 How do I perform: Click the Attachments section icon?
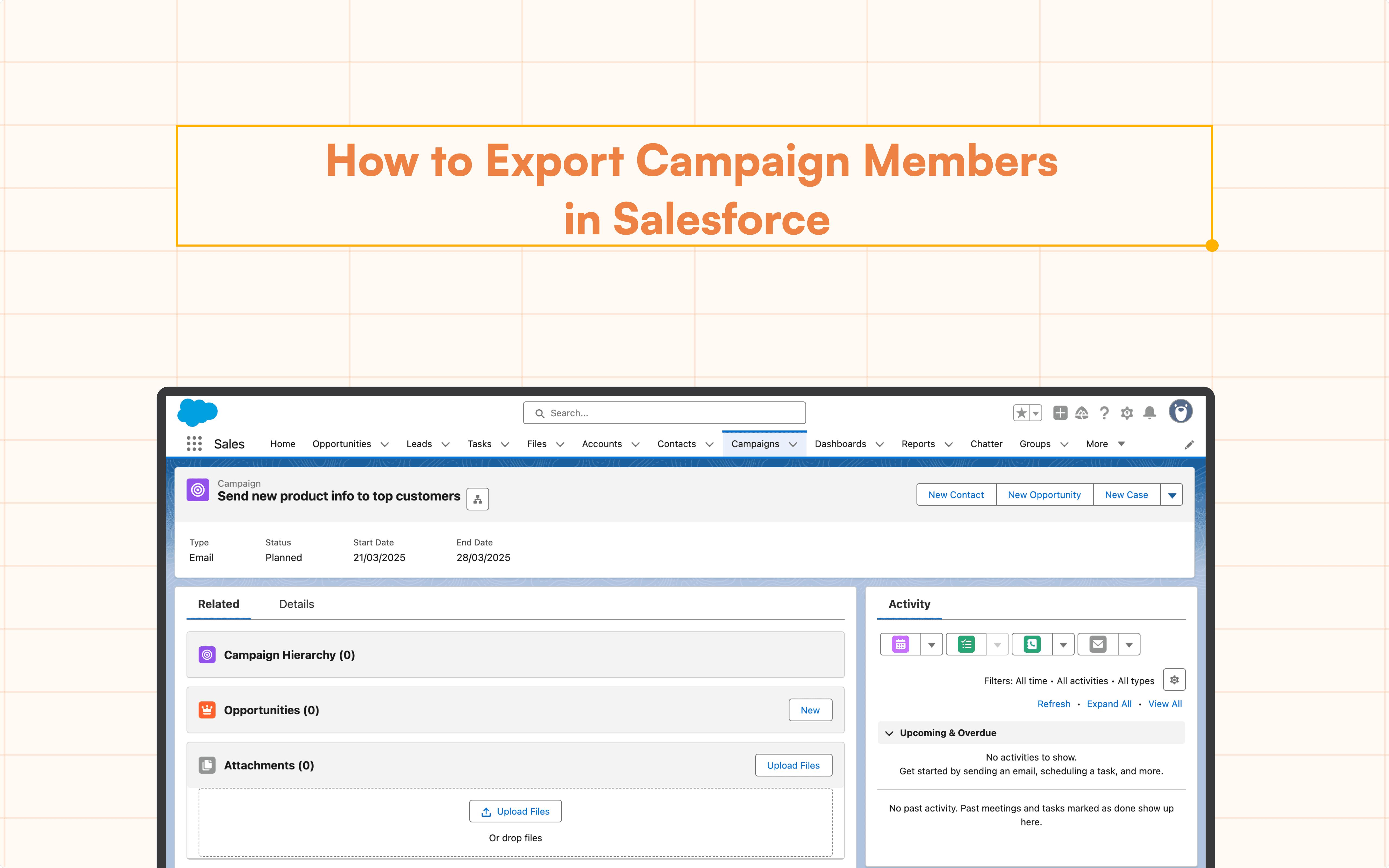click(x=207, y=765)
